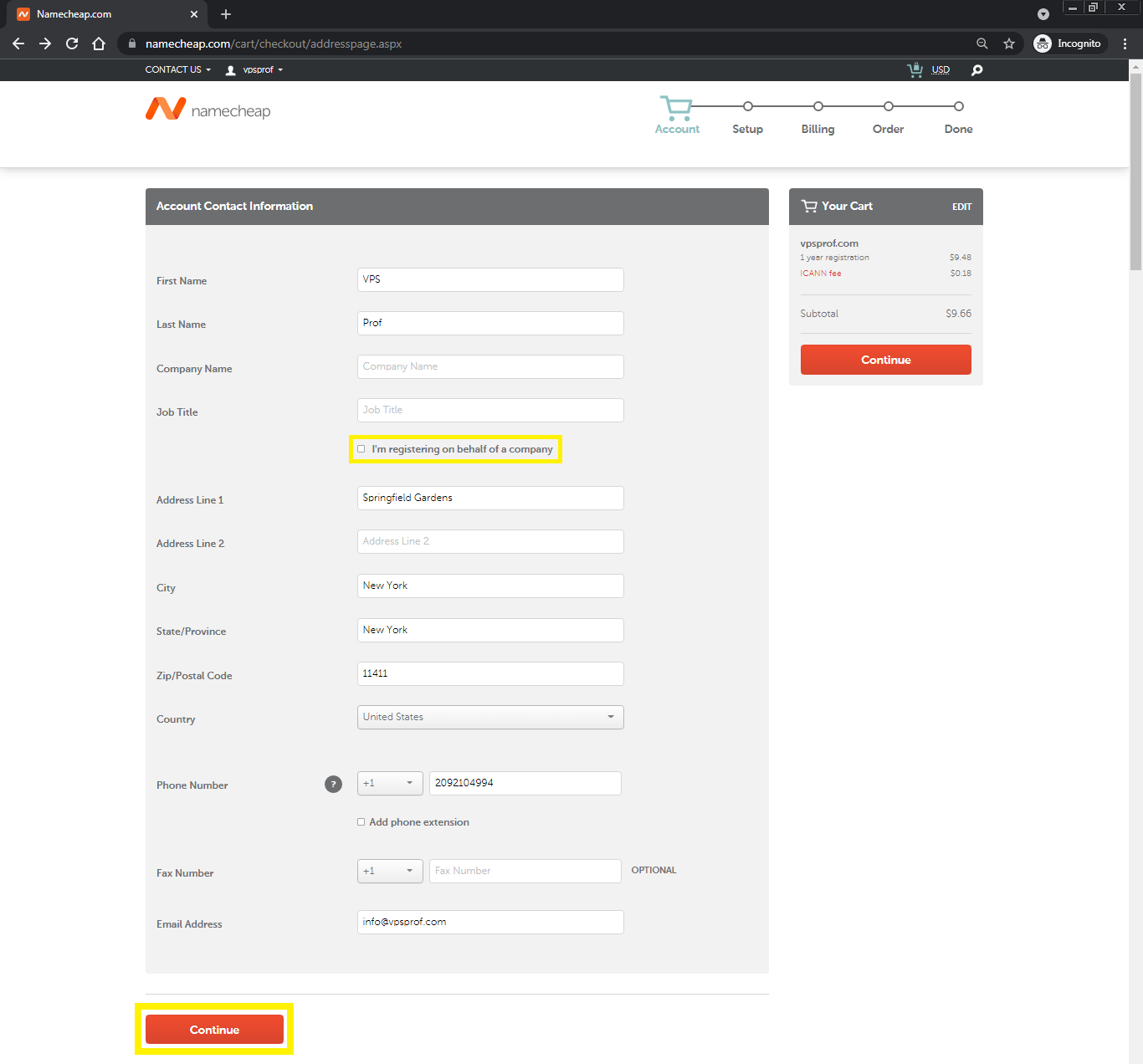Select the Namecheap.com browser tab

click(x=107, y=14)
